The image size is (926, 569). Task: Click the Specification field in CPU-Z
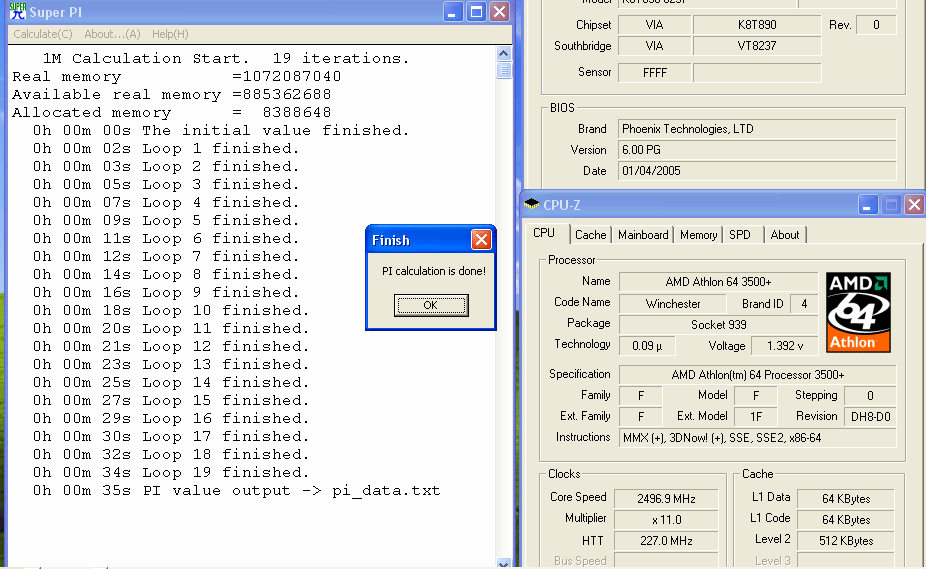coord(758,375)
